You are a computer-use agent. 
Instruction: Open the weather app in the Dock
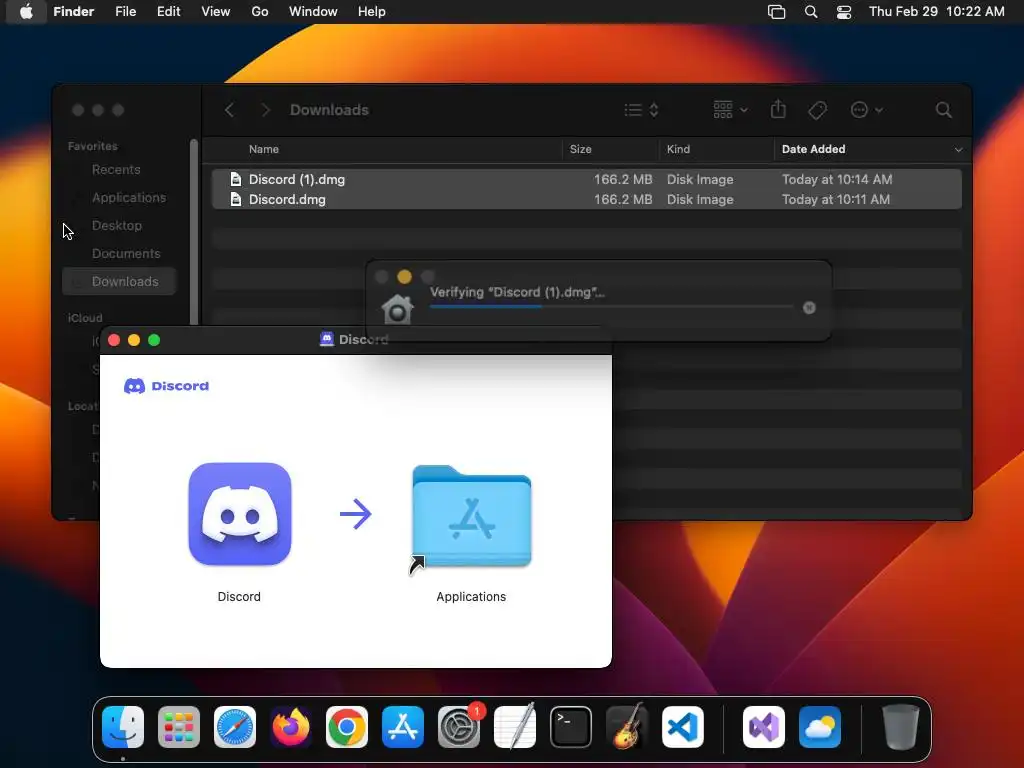820,727
